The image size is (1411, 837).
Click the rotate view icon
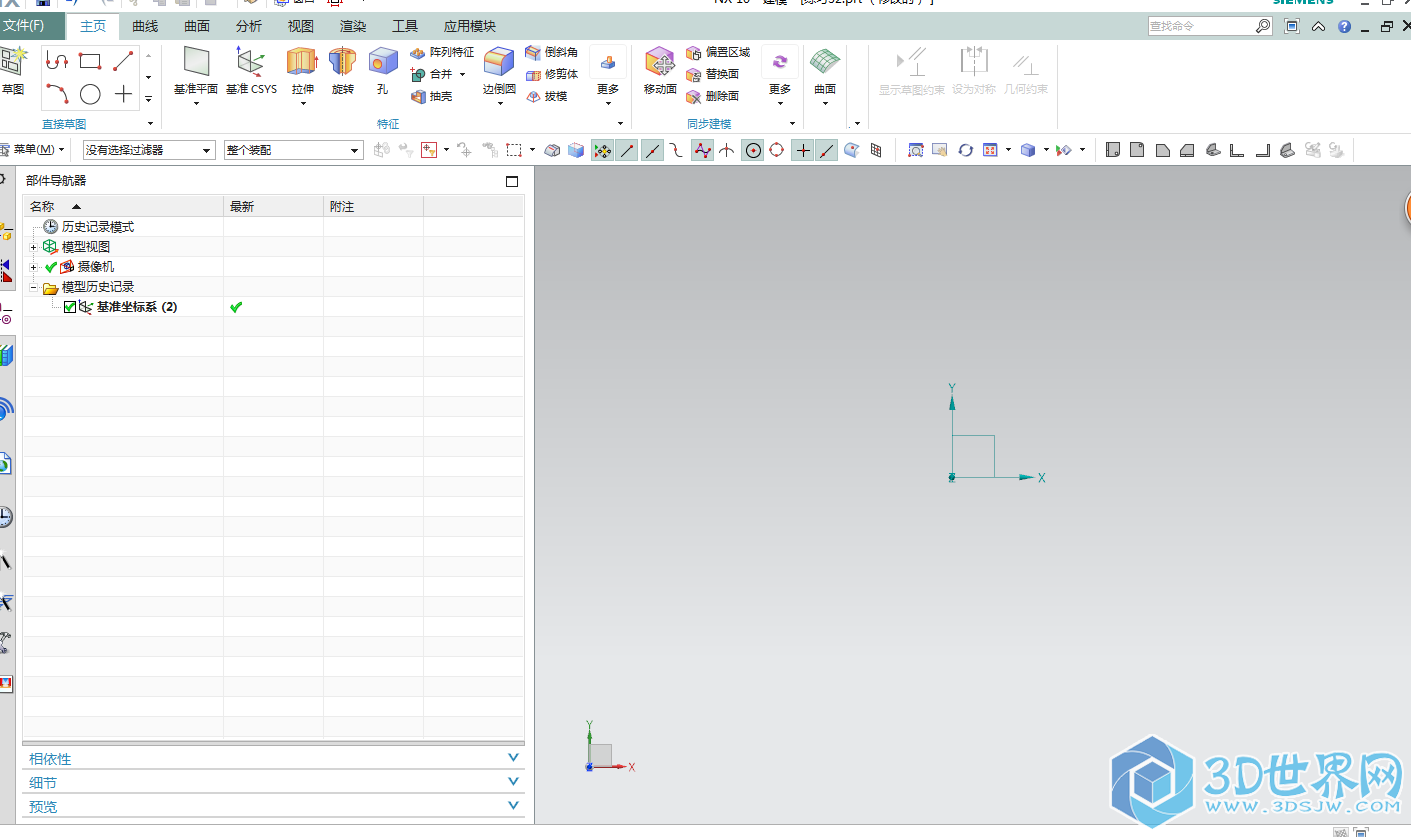click(x=965, y=150)
